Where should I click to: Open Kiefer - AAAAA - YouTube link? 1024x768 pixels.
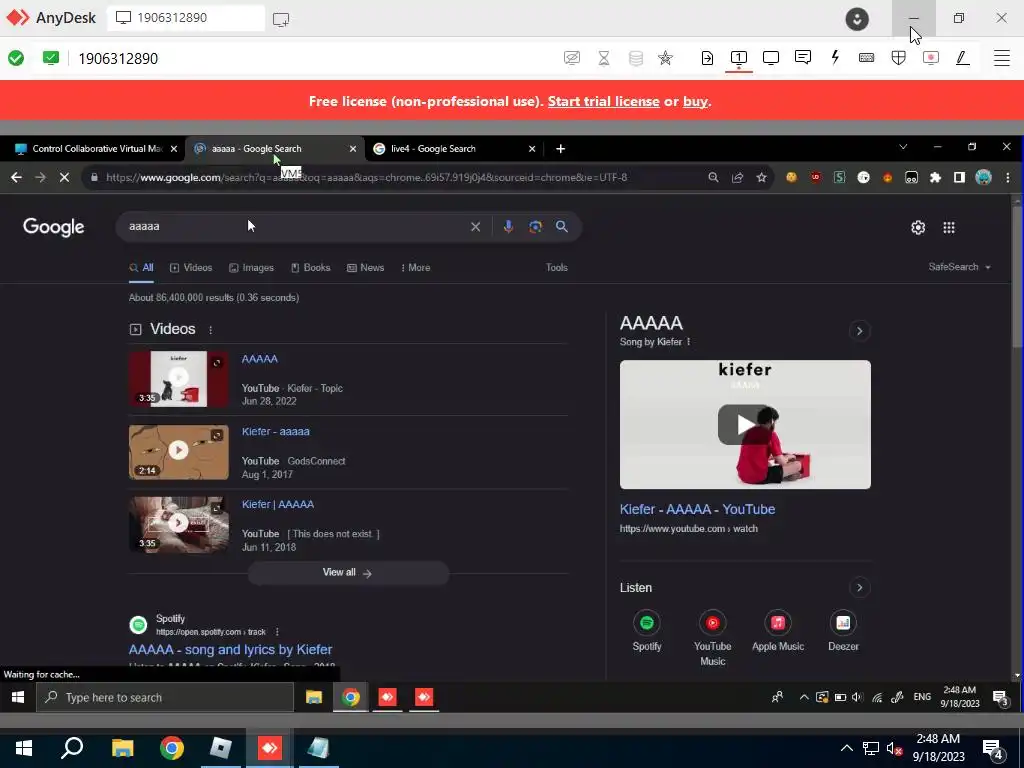point(697,509)
